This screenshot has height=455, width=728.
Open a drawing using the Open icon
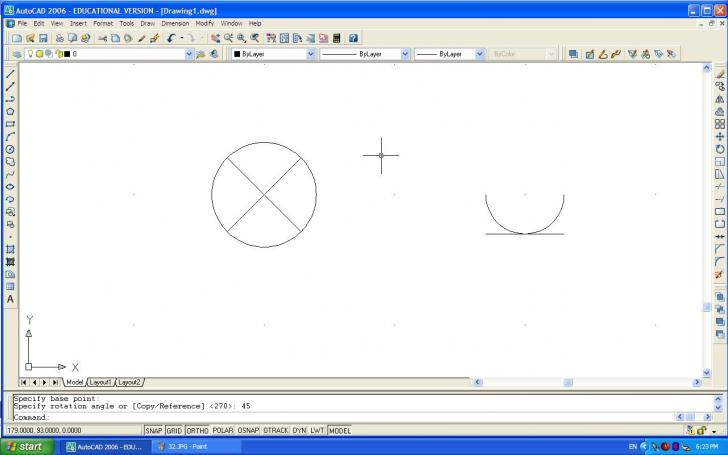coord(30,38)
